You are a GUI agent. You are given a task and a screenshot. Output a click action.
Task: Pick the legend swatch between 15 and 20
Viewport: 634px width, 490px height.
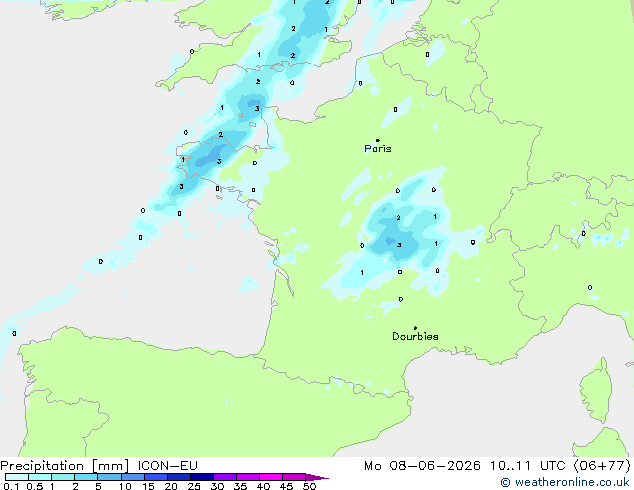click(x=156, y=477)
